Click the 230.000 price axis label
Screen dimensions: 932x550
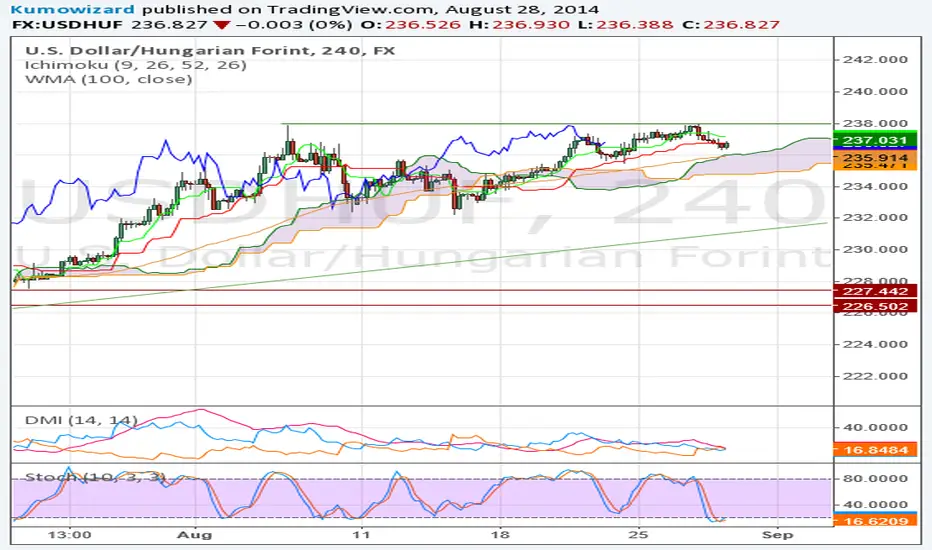pyautogui.click(x=876, y=249)
